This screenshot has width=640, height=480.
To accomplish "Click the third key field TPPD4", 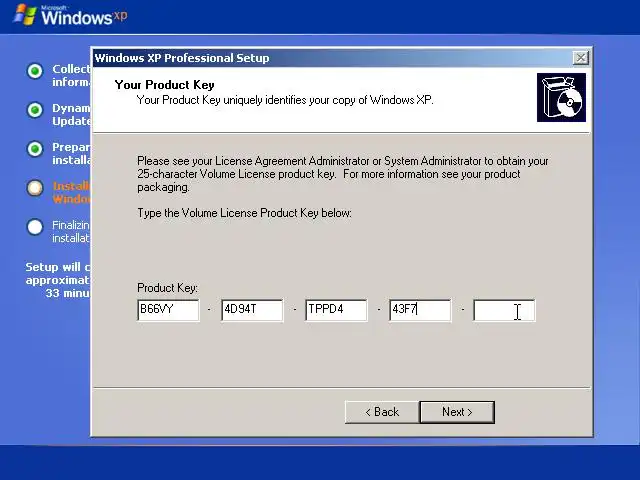I will pyautogui.click(x=336, y=310).
